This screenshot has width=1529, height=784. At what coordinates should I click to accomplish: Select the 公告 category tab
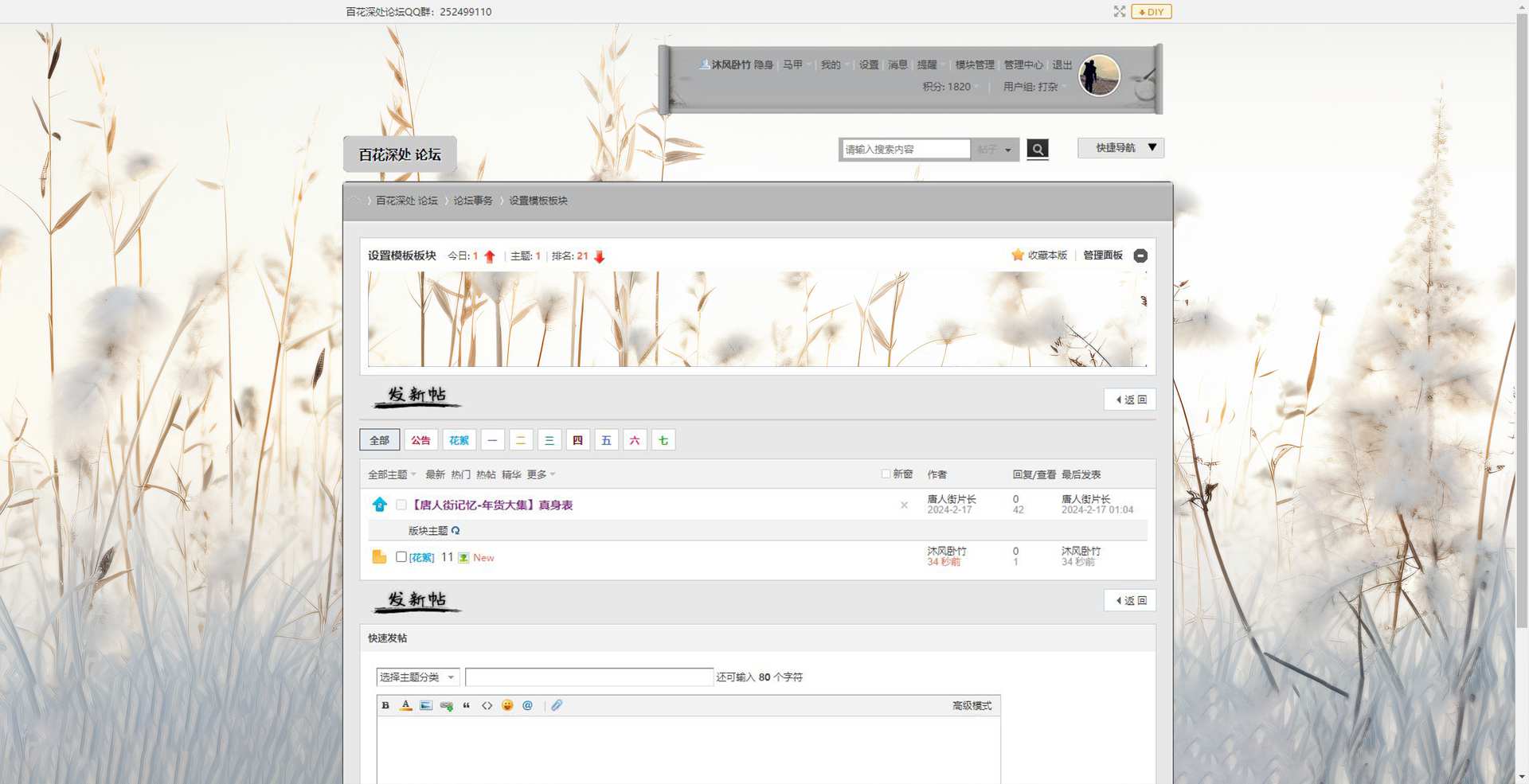(420, 440)
